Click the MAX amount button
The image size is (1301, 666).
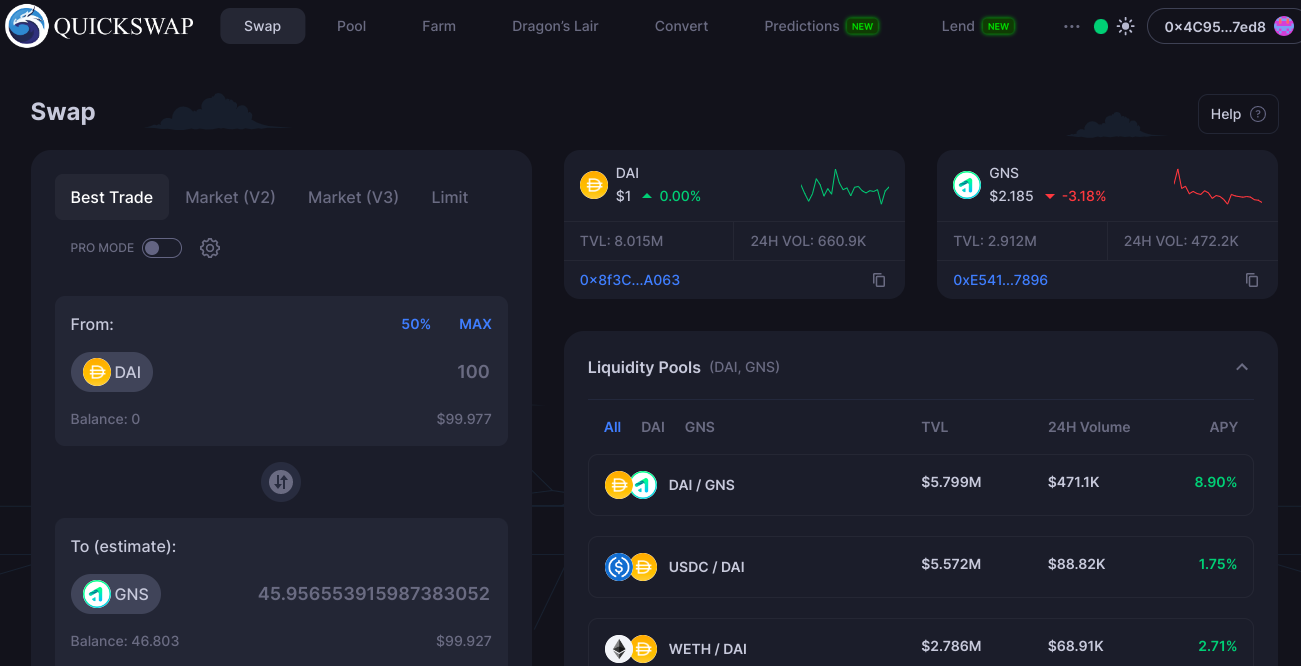click(475, 324)
